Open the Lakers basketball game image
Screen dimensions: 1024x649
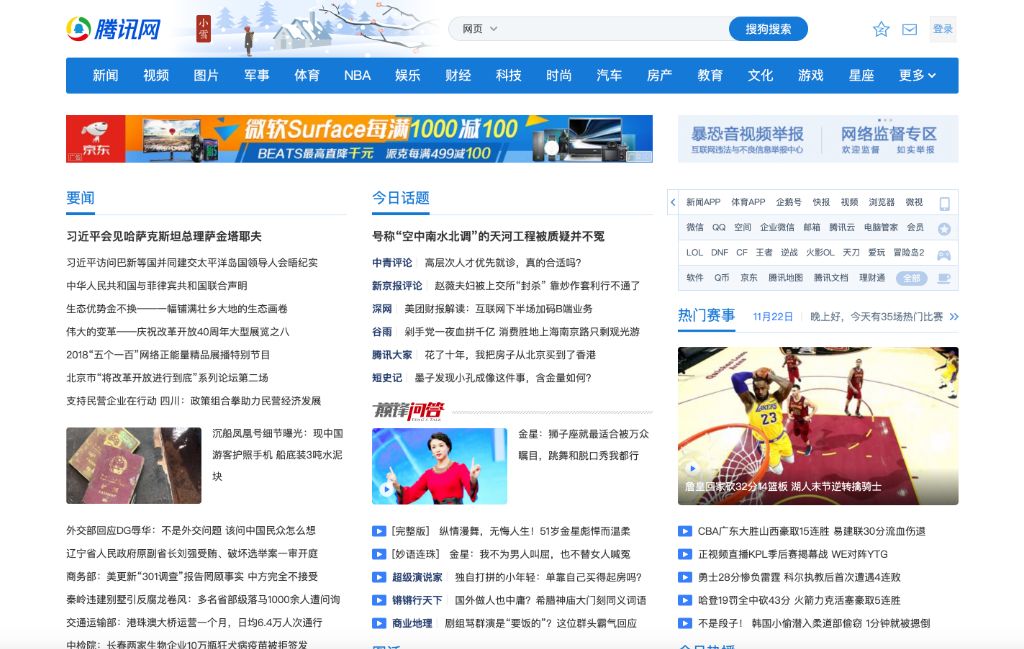[x=818, y=426]
